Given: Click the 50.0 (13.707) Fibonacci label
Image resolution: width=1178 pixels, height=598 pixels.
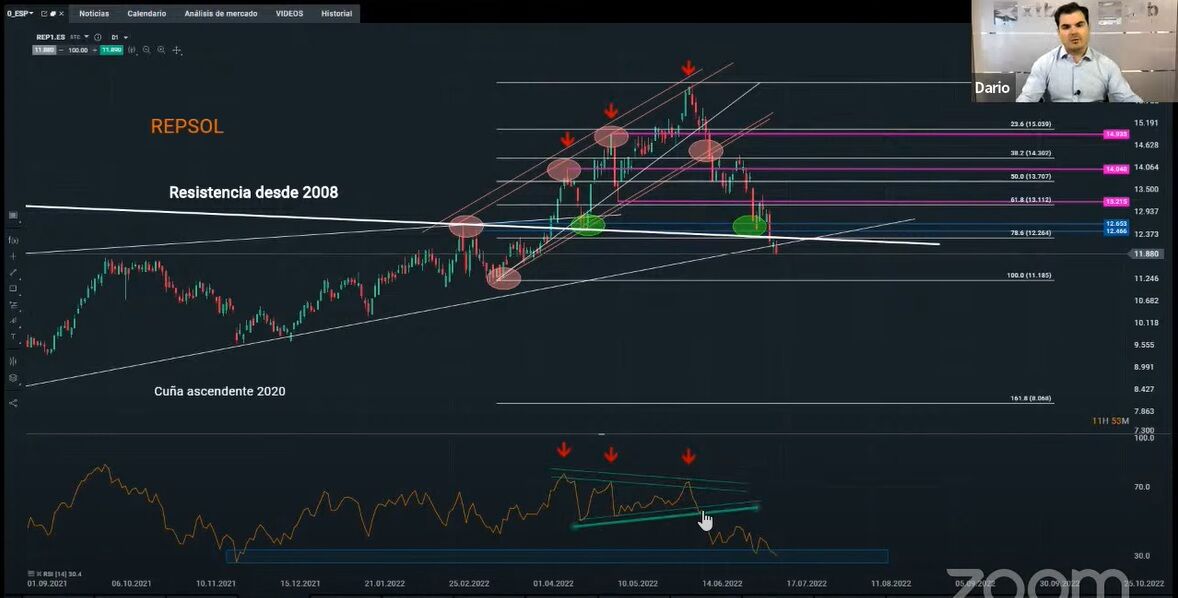Looking at the screenshot, I should [x=1031, y=177].
